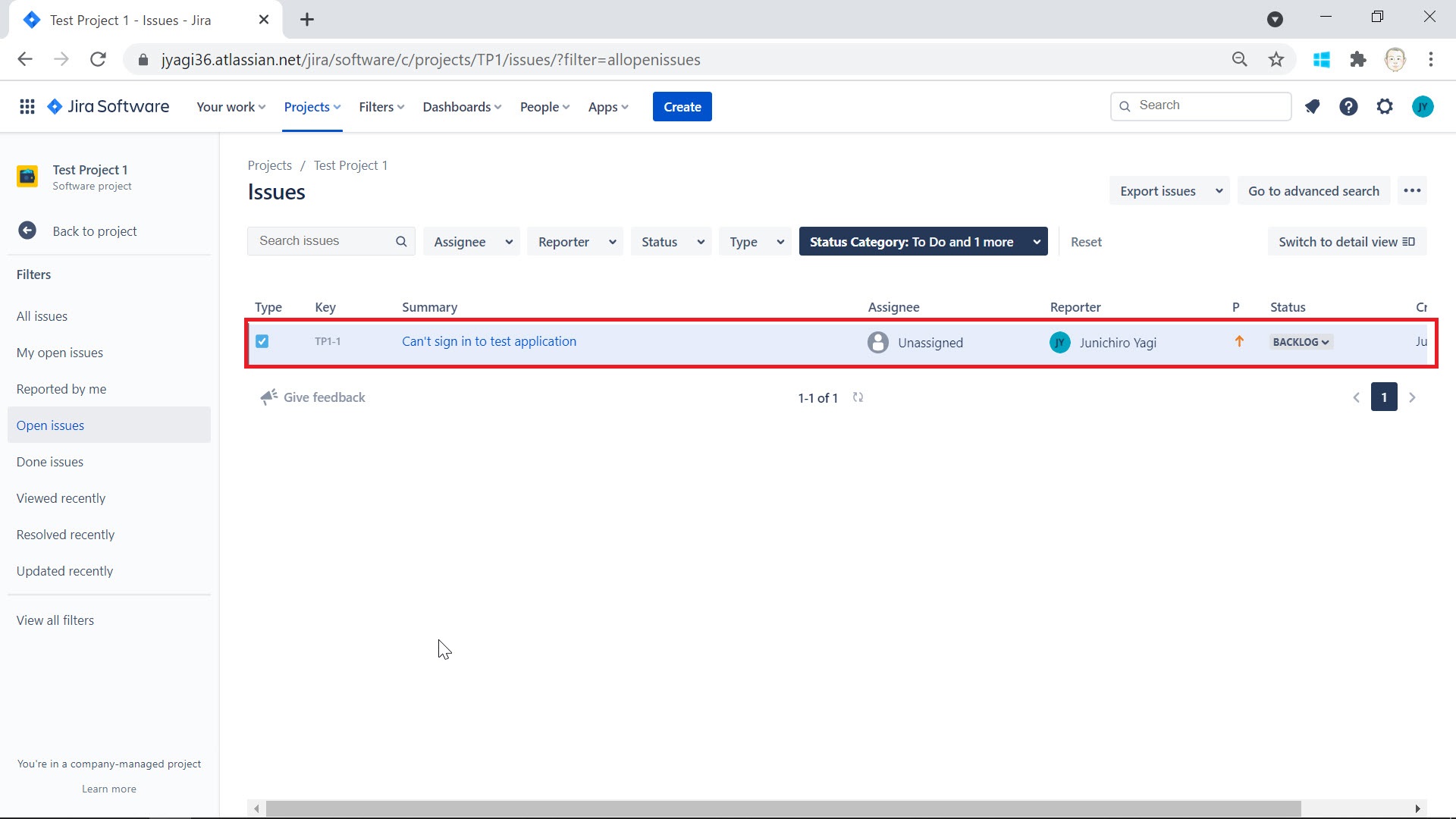Open the user profile avatar menu
Image resolution: width=1456 pixels, height=819 pixels.
click(1423, 106)
